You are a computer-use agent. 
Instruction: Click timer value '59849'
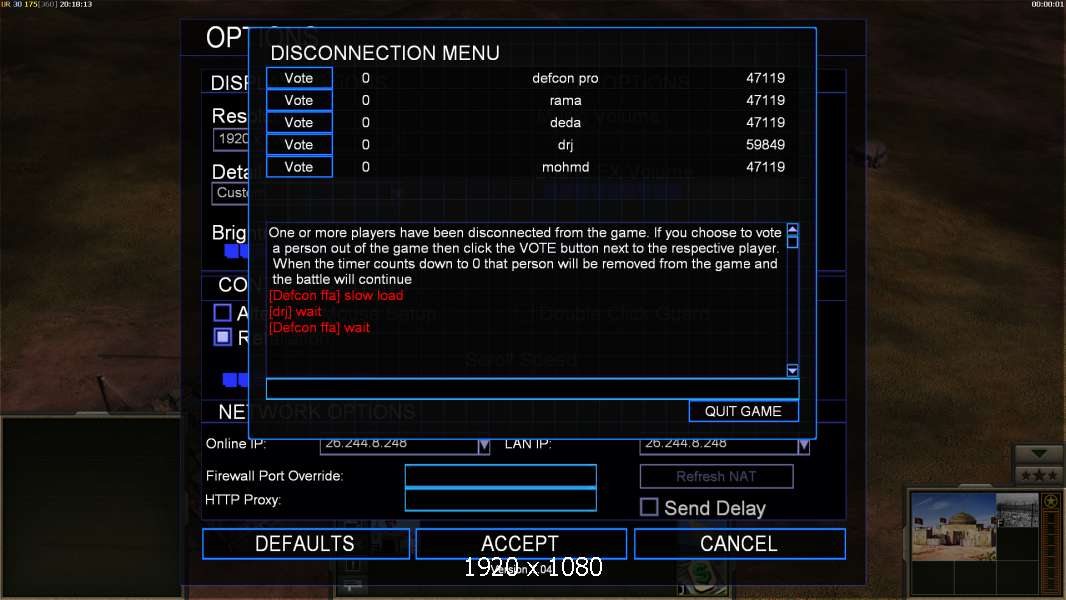click(765, 145)
